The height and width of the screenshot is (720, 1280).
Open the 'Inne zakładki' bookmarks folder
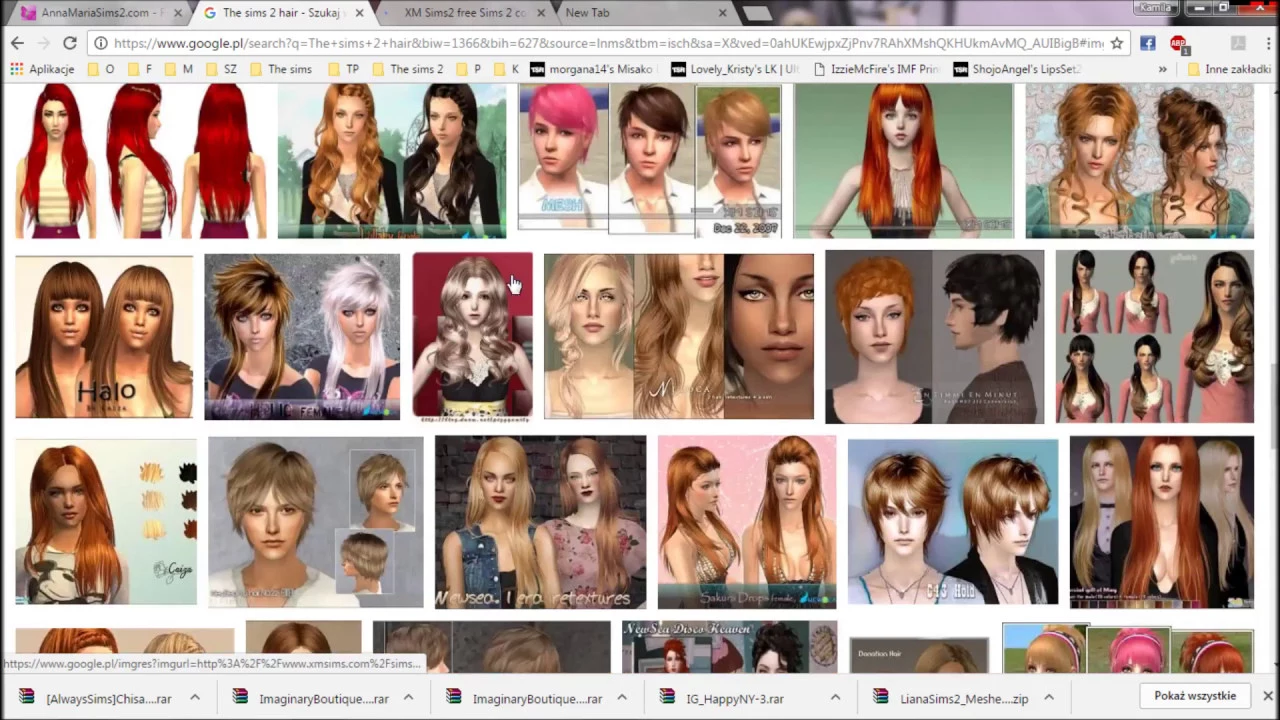click(1228, 69)
